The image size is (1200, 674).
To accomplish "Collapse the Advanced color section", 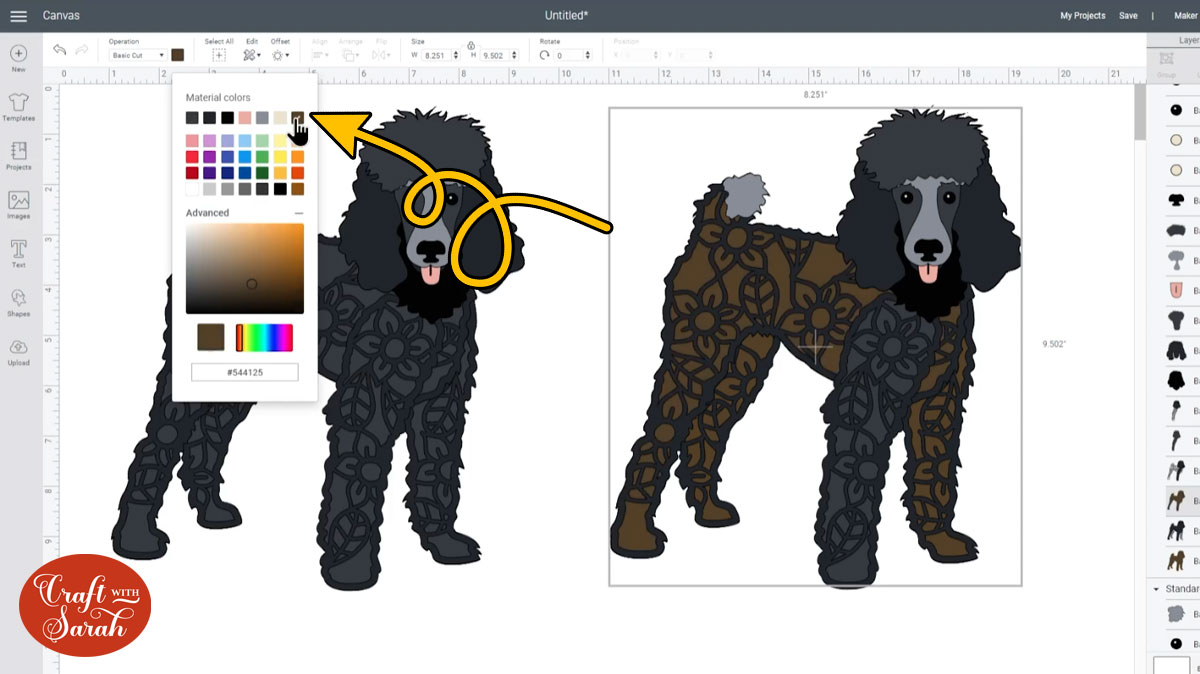I will (x=298, y=213).
